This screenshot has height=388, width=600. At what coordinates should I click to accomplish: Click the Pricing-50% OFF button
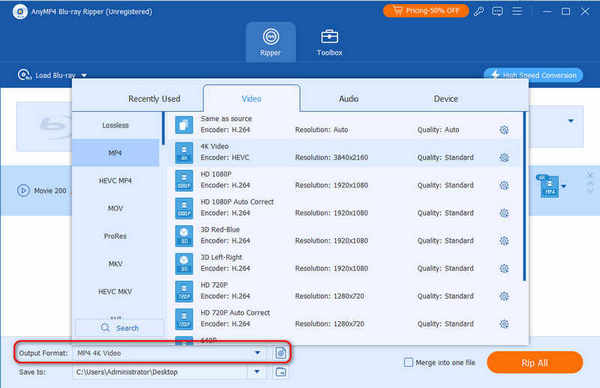pyautogui.click(x=426, y=11)
